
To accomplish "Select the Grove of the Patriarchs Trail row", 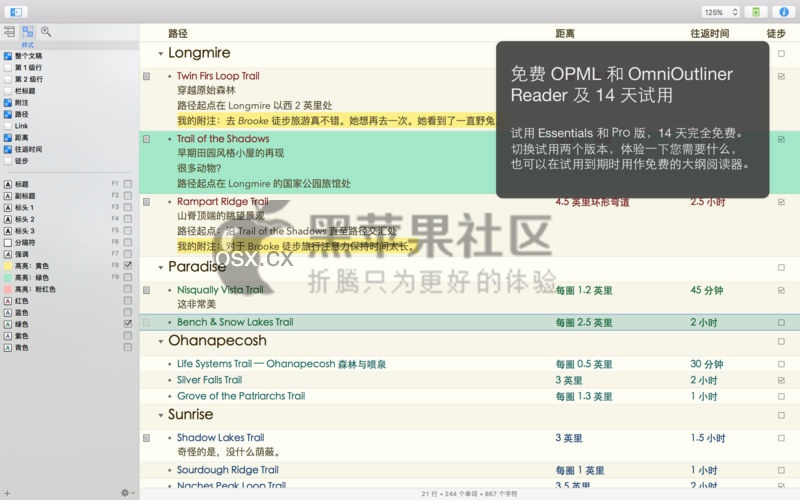I will pyautogui.click(x=470, y=396).
